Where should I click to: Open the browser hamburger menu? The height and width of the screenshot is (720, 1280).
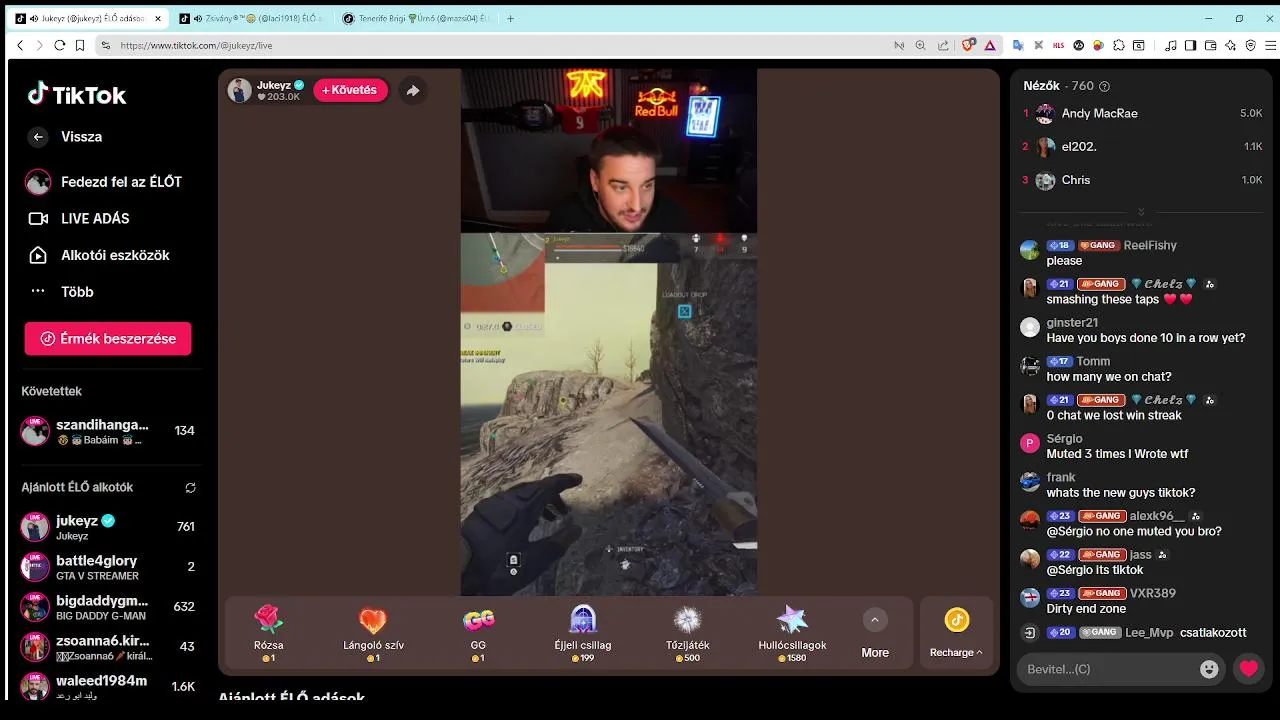coord(1271,45)
